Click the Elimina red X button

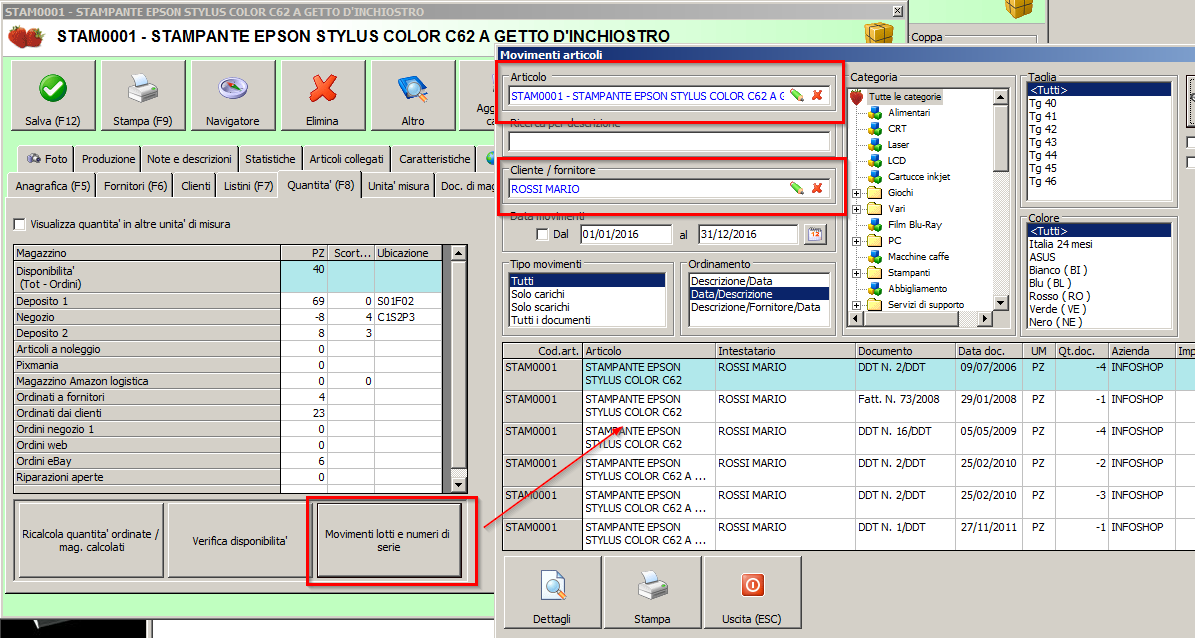322,95
